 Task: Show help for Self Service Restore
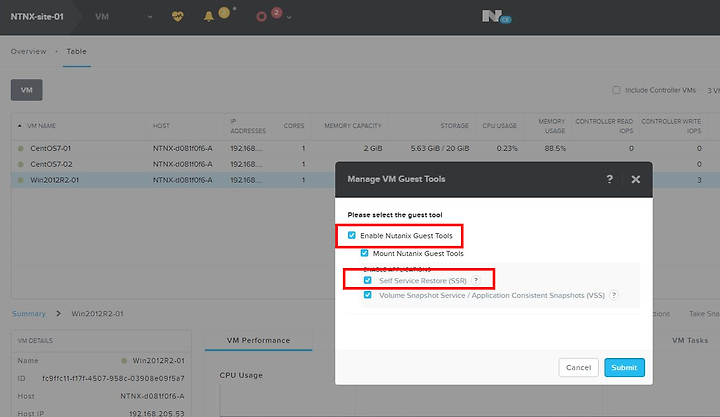[x=476, y=280]
